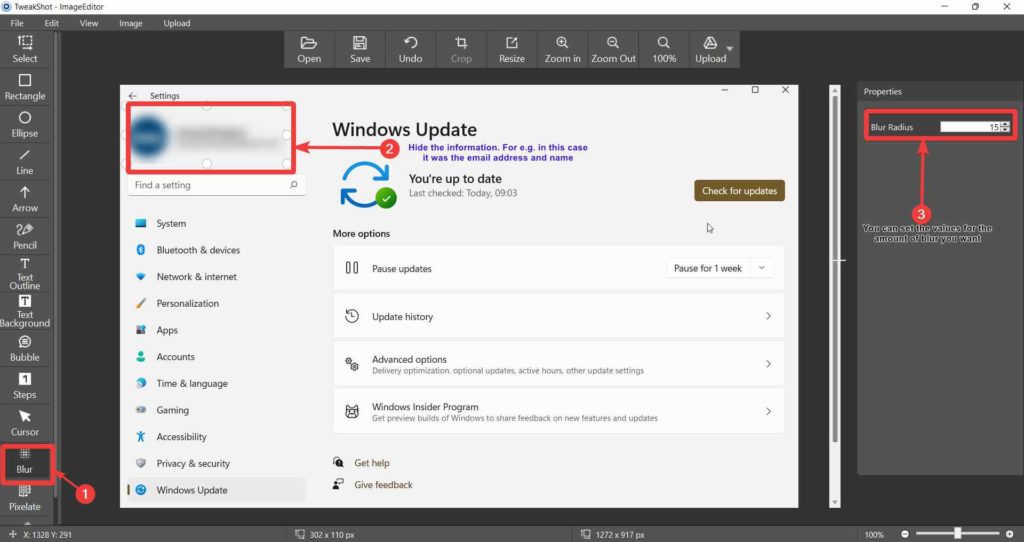Click the back arrow beside Settings

[x=133, y=95]
